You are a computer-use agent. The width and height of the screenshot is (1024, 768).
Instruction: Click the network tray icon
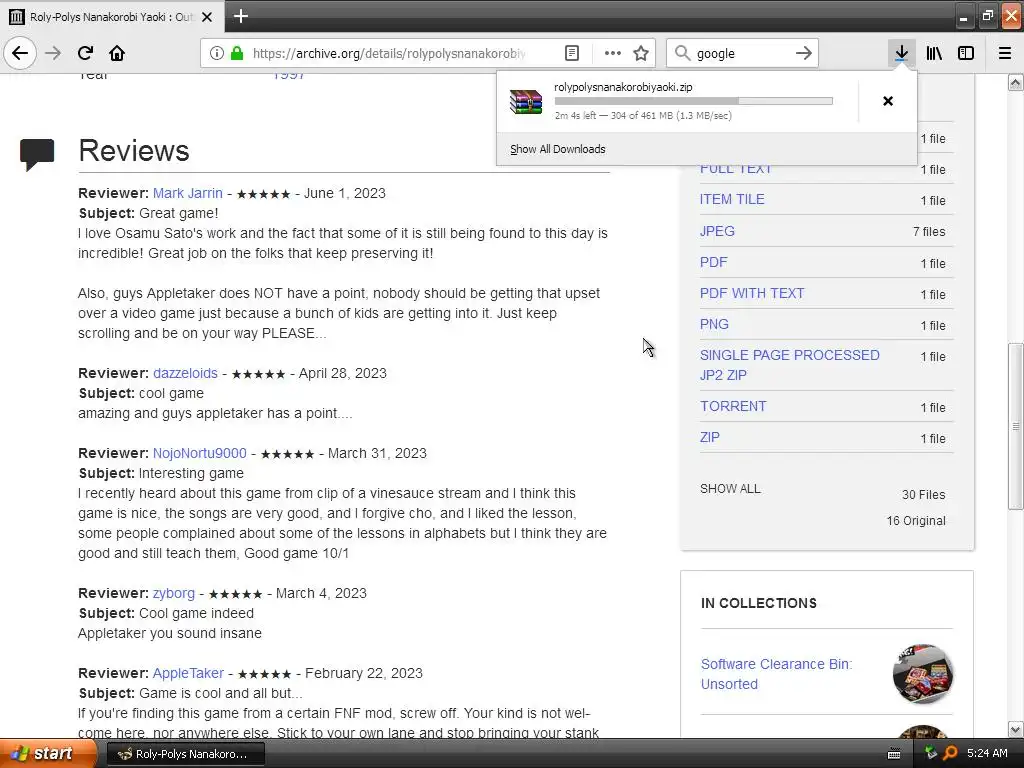pyautogui.click(x=931, y=753)
